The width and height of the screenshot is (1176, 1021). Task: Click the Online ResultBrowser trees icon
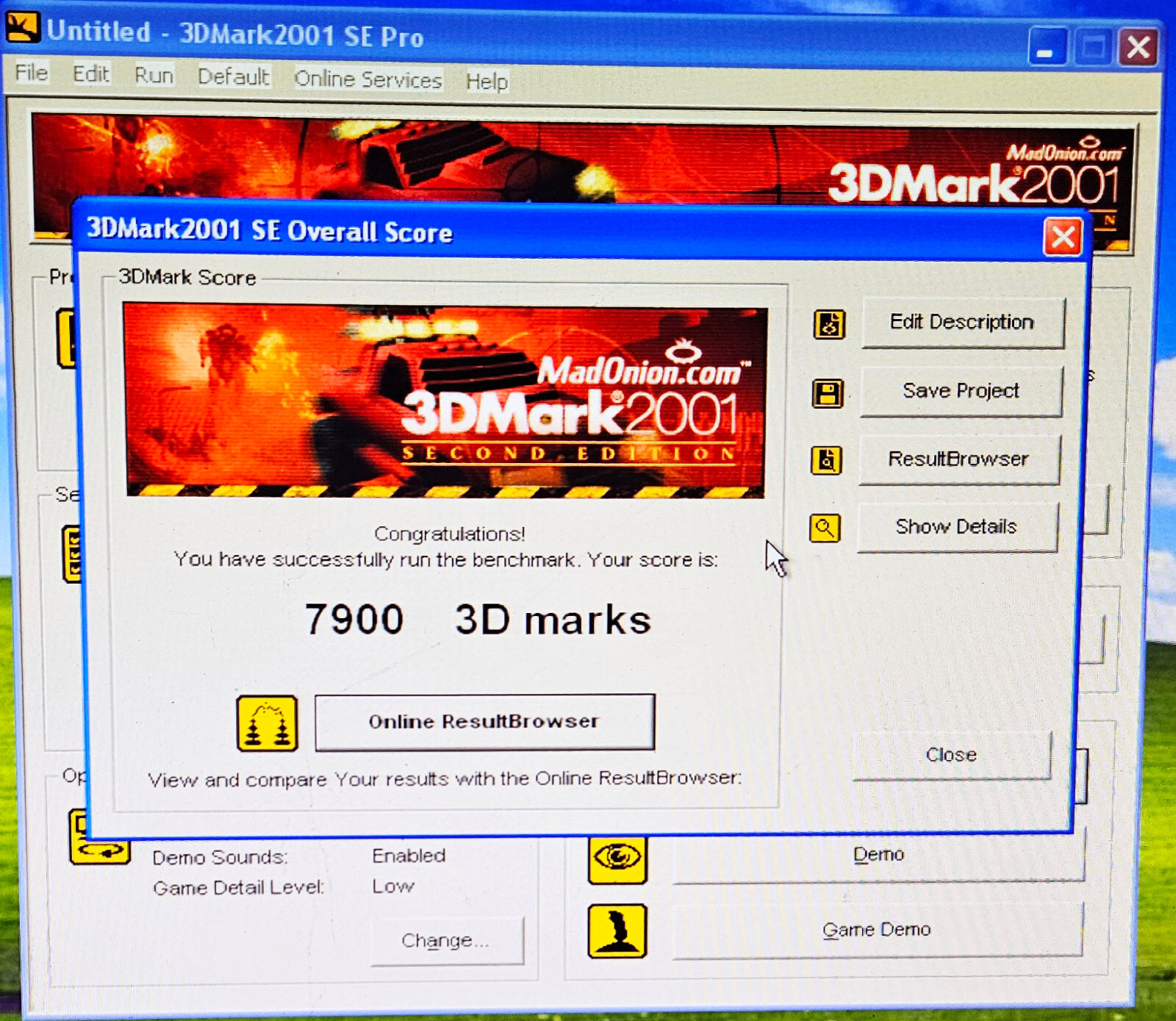(268, 723)
